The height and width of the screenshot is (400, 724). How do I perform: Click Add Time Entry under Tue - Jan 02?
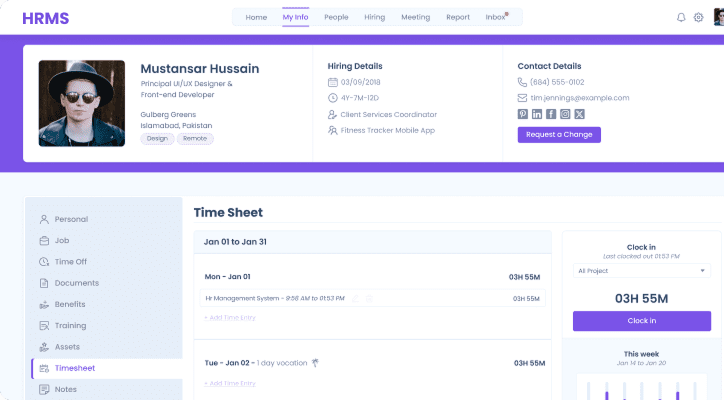click(230, 383)
